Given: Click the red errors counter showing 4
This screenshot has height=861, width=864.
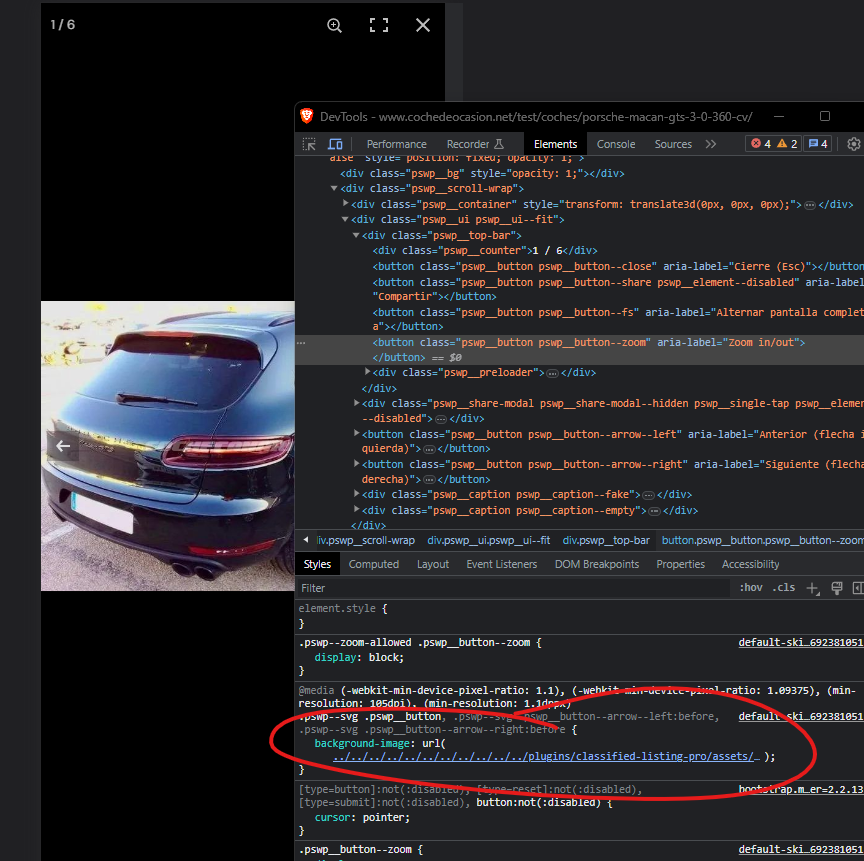Looking at the screenshot, I should tap(761, 144).
